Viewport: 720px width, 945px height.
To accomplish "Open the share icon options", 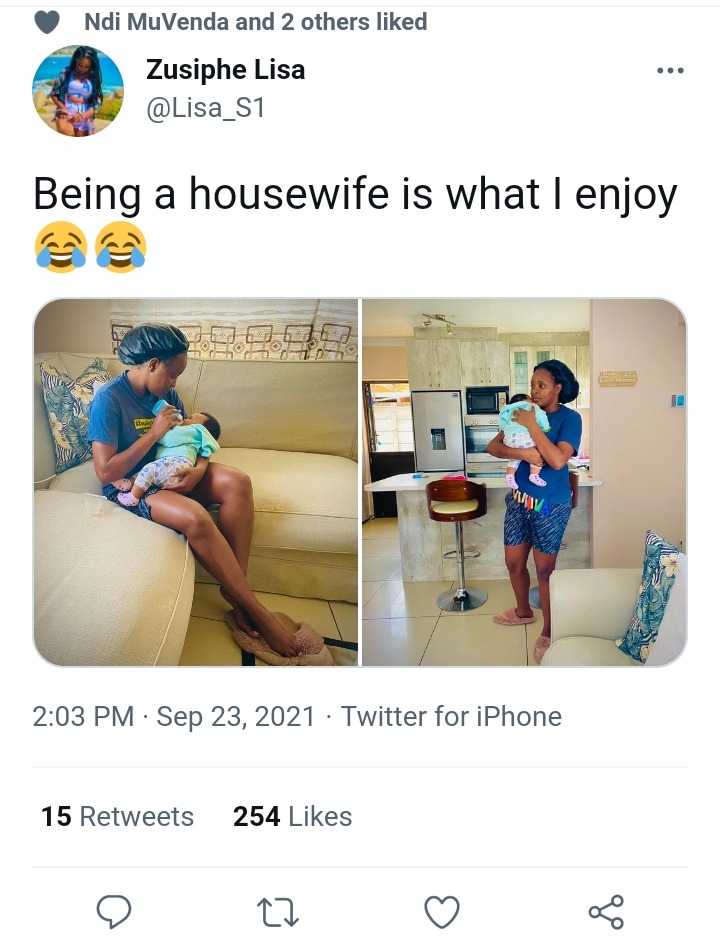I will point(606,911).
